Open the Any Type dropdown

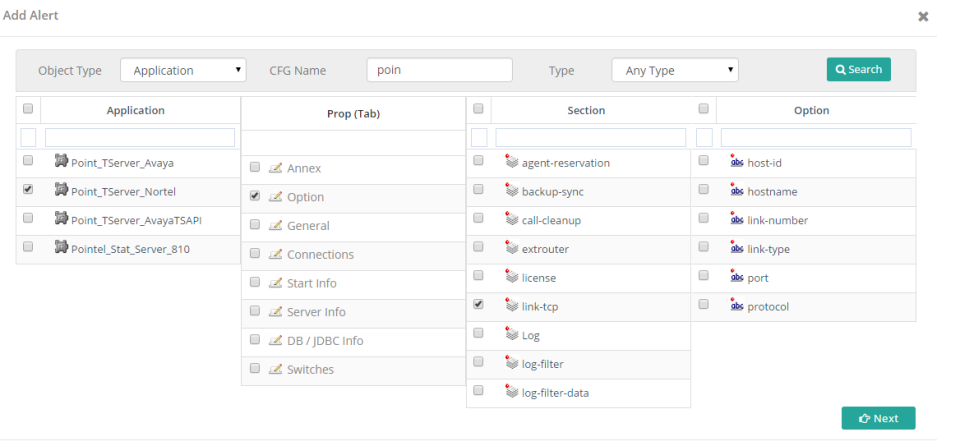675,70
